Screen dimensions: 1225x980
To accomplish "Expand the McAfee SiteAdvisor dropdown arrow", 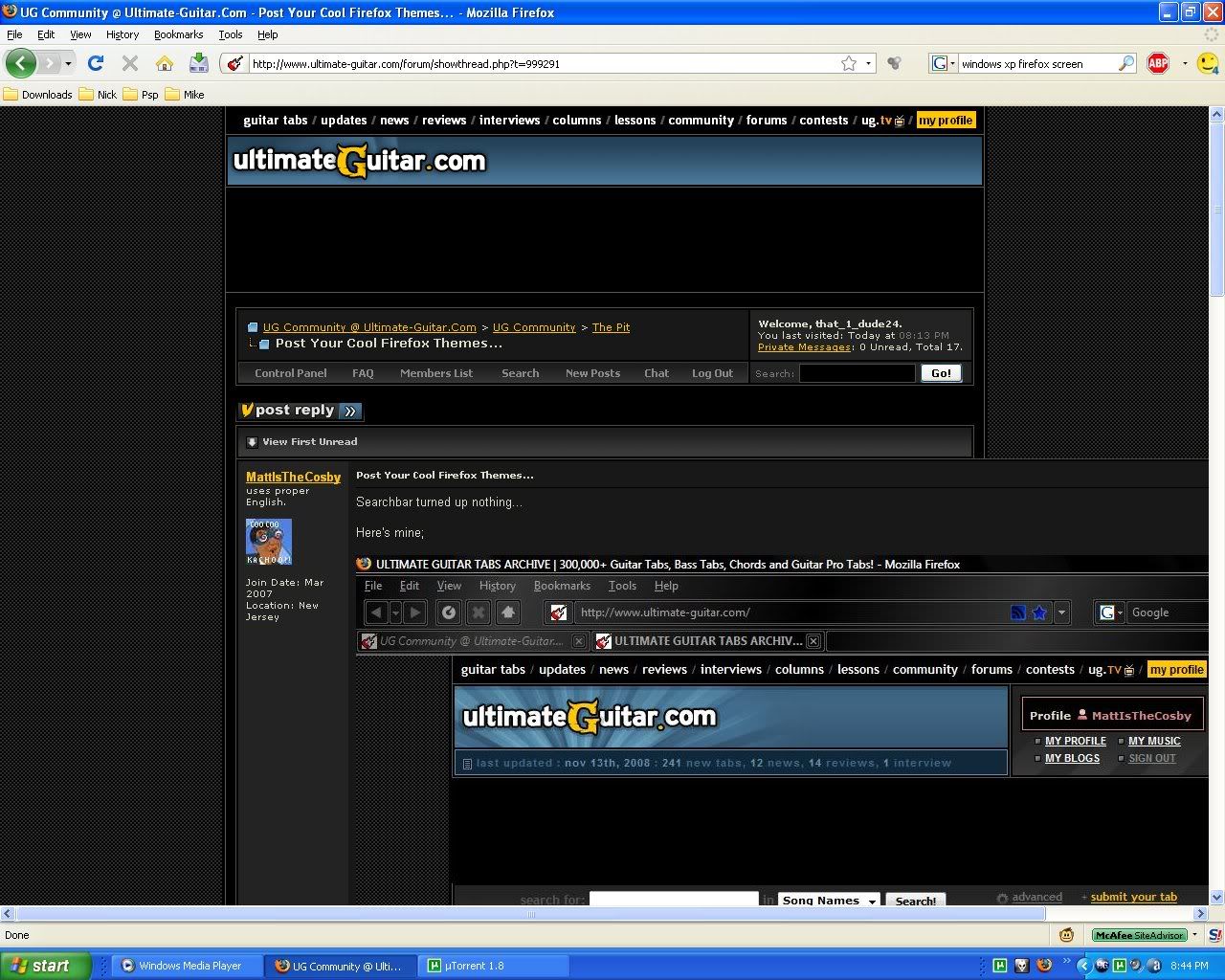I will [1196, 935].
